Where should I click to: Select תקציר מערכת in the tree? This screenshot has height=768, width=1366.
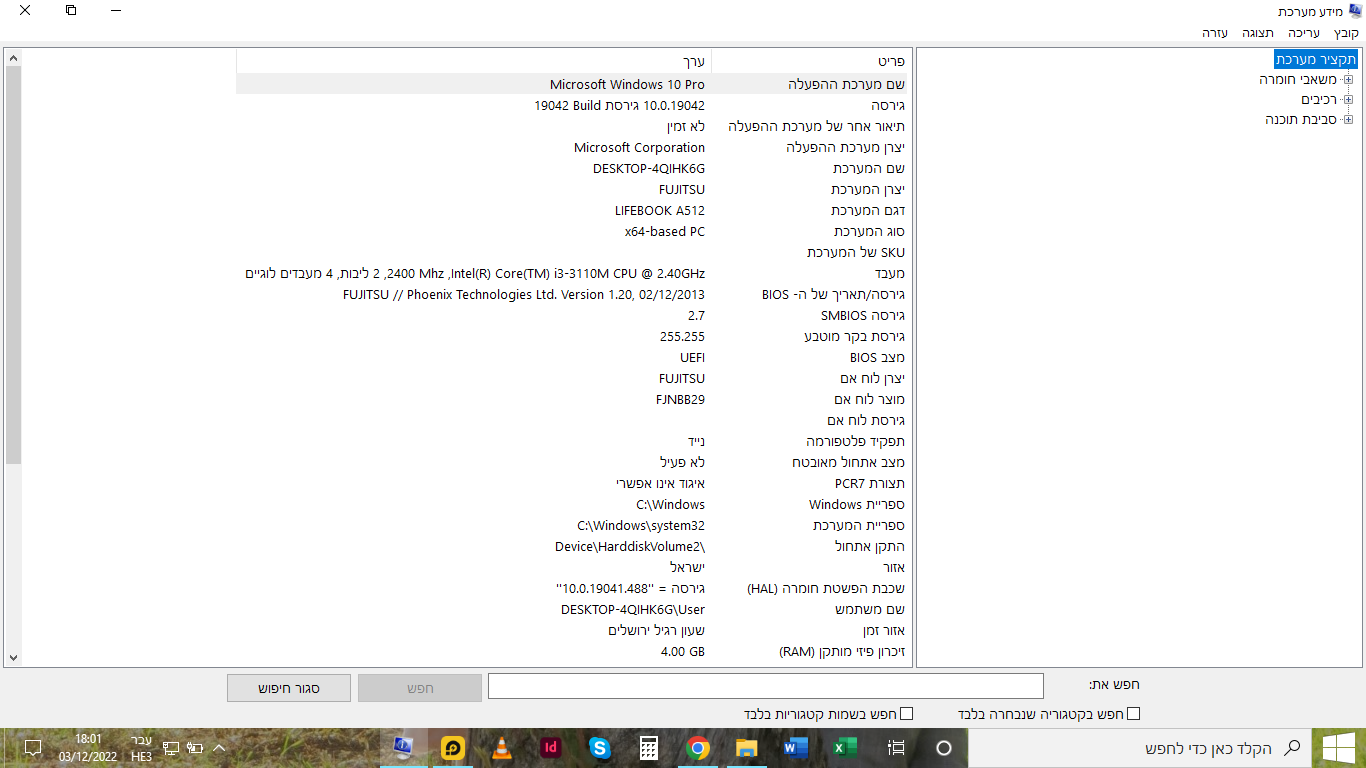[1315, 59]
